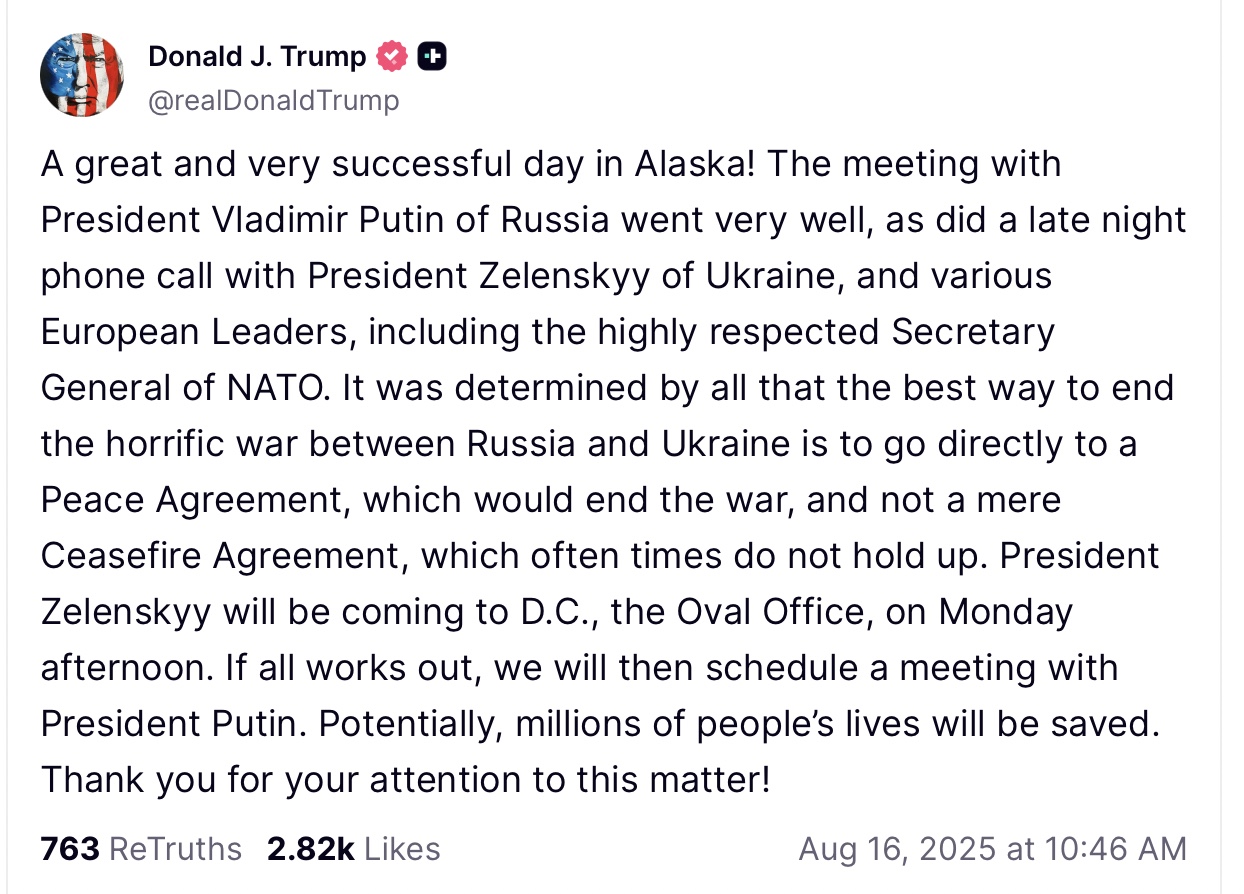The height and width of the screenshot is (894, 1244).
Task: Open the flag-painted profile avatar
Action: click(x=82, y=75)
